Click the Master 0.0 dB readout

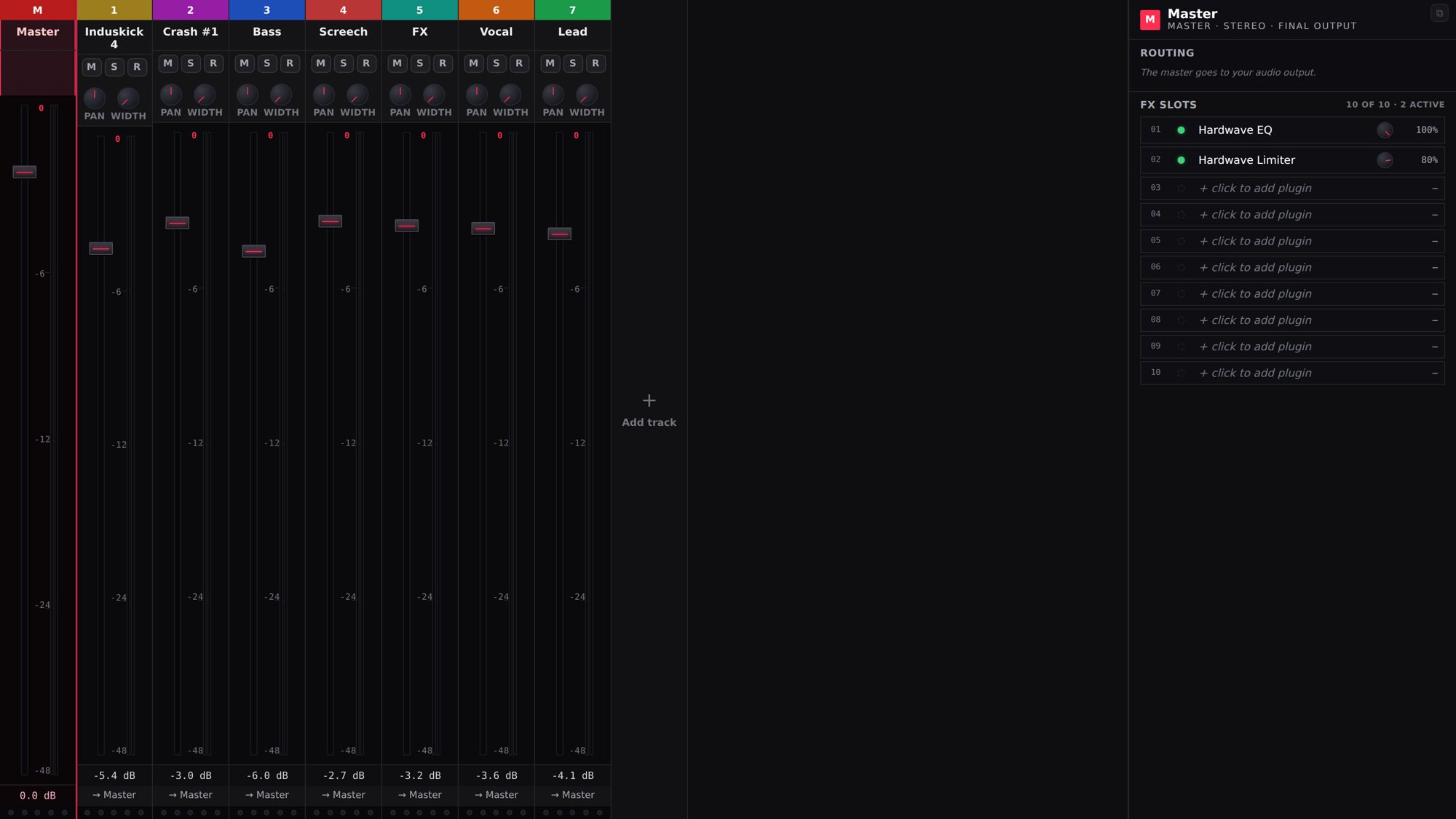[x=38, y=796]
